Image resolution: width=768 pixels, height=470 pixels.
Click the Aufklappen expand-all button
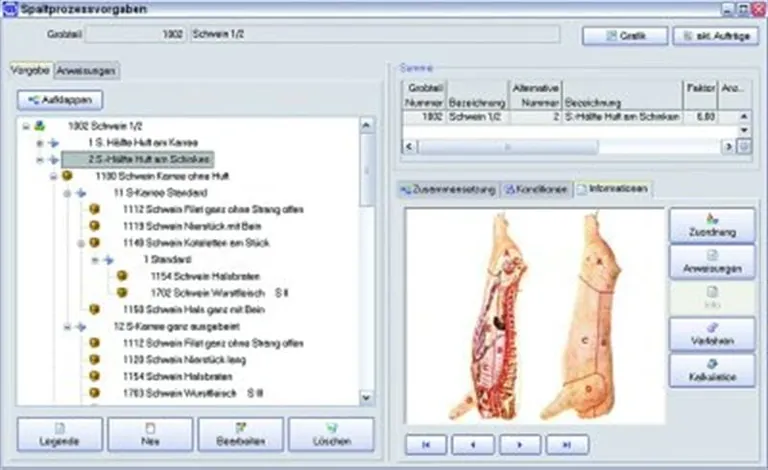coord(60,100)
